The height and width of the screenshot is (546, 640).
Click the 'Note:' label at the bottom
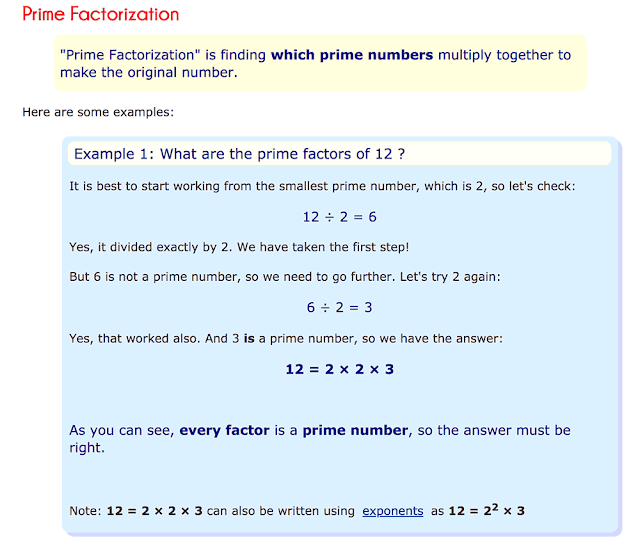click(x=85, y=511)
